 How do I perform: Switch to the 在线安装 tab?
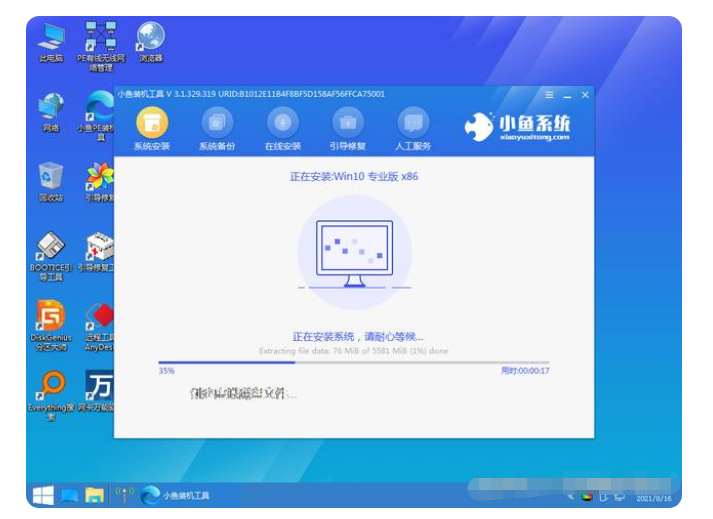tap(283, 129)
